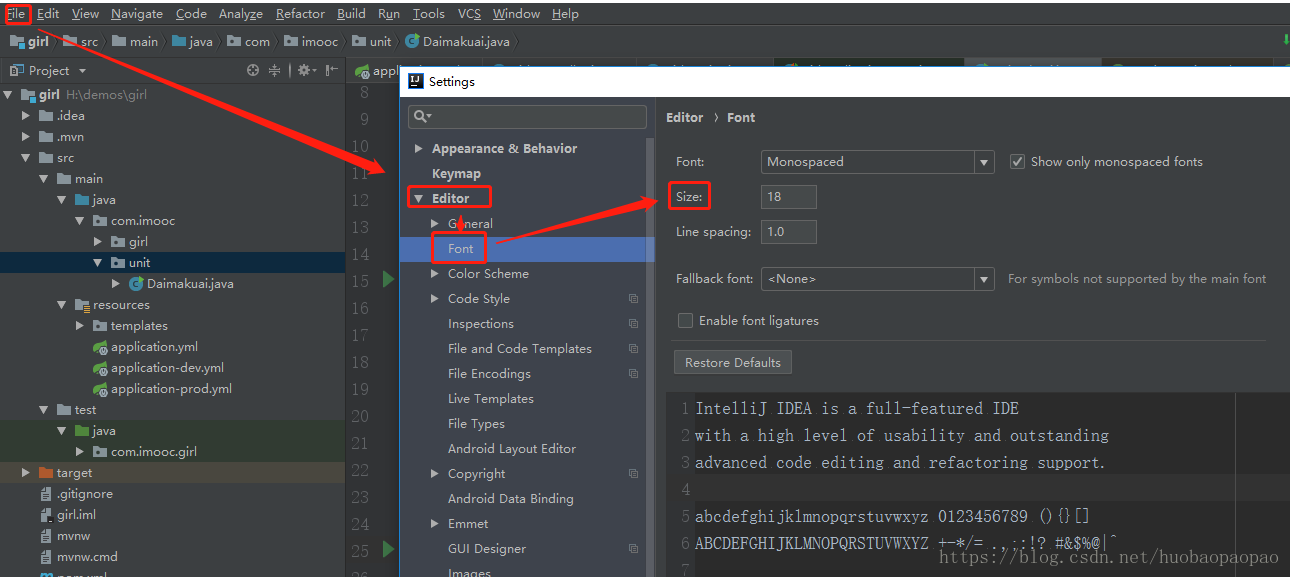The width and height of the screenshot is (1290, 577).
Task: Open the Project view selector dropdown
Action: pyautogui.click(x=82, y=71)
